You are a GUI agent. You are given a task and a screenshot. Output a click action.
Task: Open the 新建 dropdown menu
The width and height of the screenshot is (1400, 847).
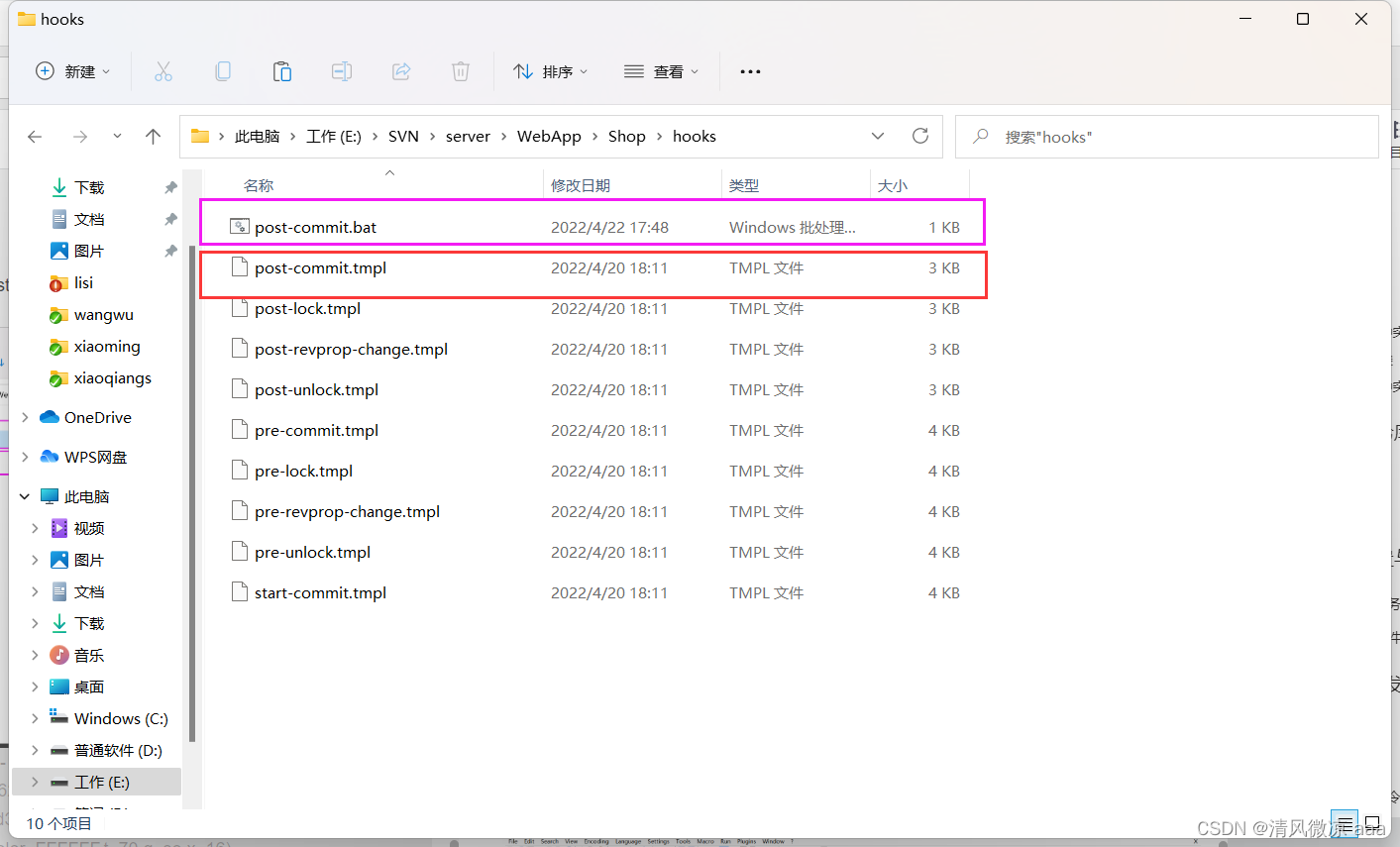point(72,71)
